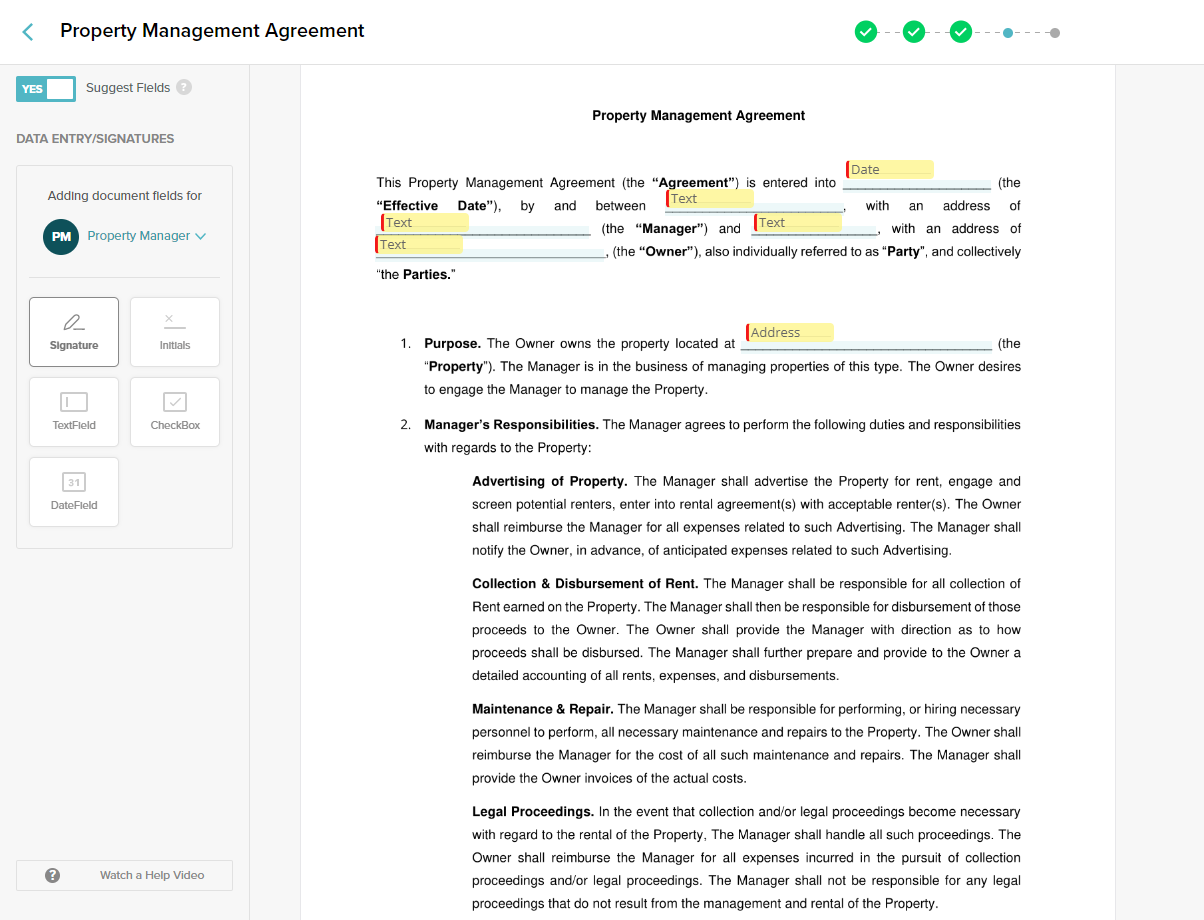Toggle Suggest Fields off
This screenshot has height=920, width=1204.
tap(45, 88)
